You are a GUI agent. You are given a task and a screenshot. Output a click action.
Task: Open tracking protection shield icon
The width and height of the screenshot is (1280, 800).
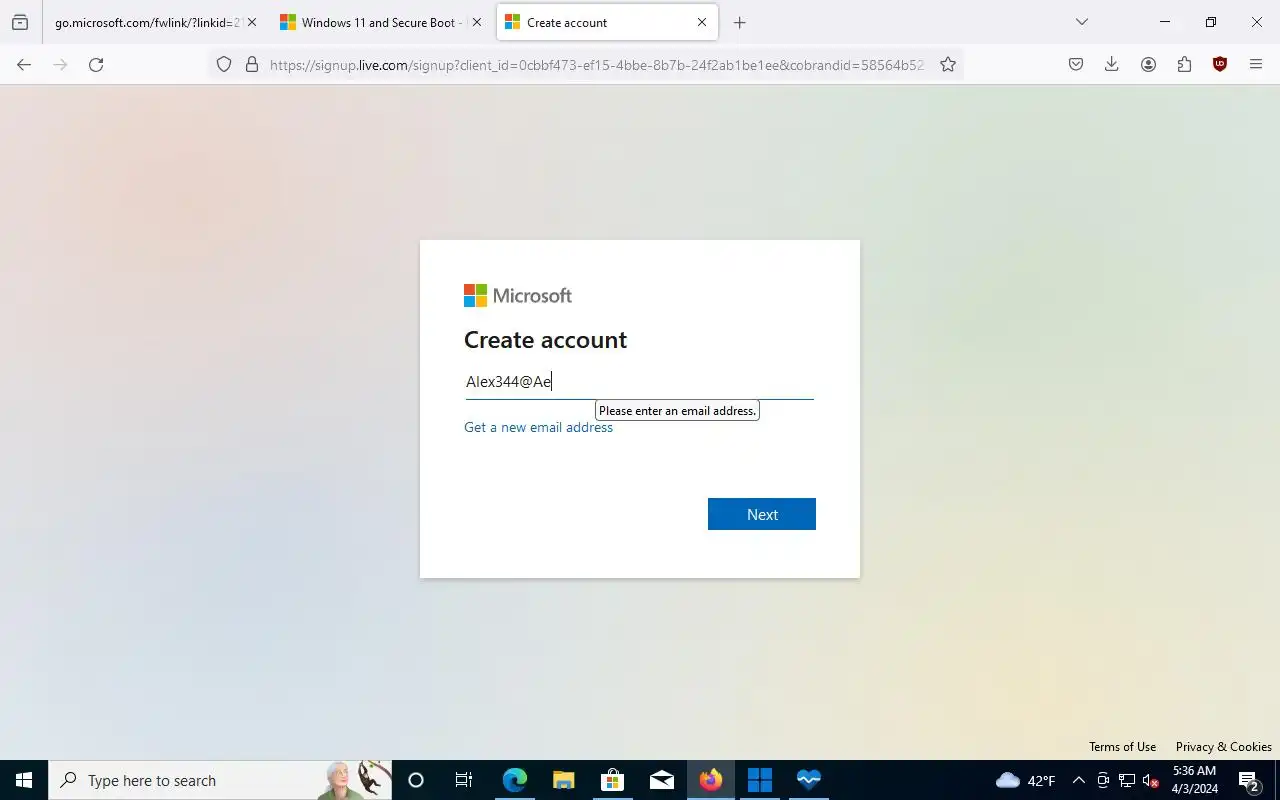(x=224, y=64)
